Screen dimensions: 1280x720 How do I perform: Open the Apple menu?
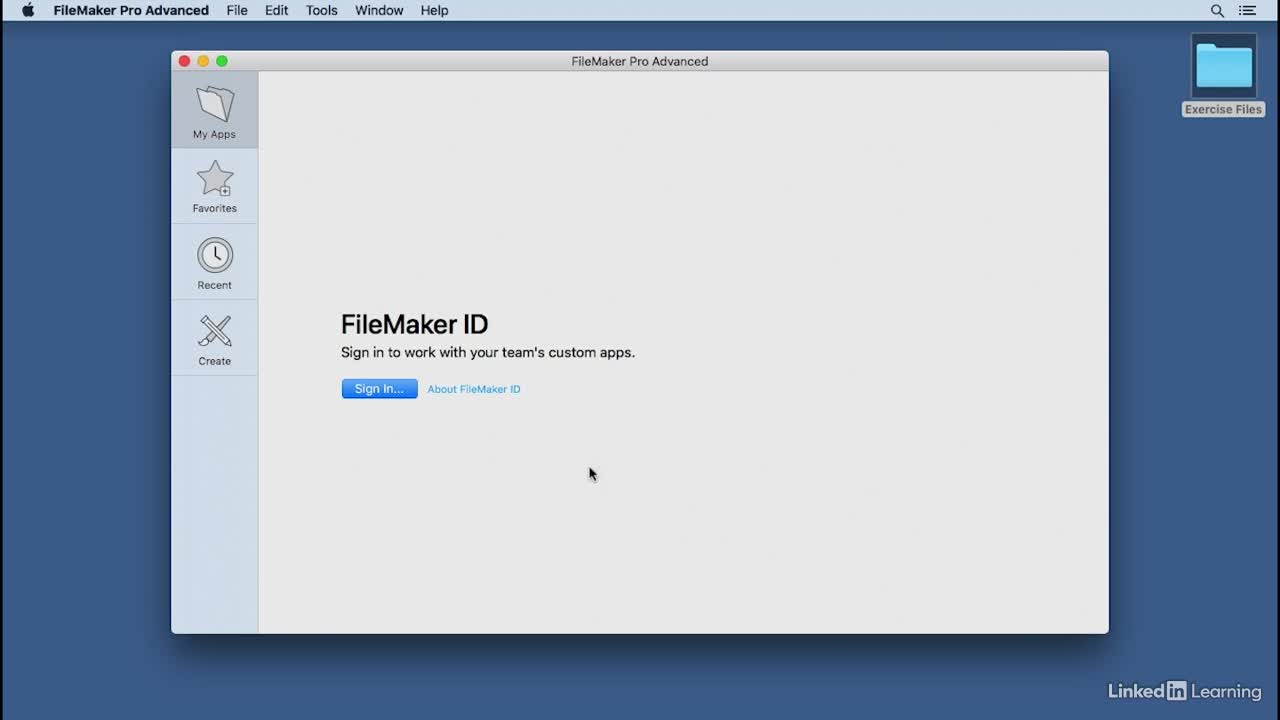coord(28,10)
